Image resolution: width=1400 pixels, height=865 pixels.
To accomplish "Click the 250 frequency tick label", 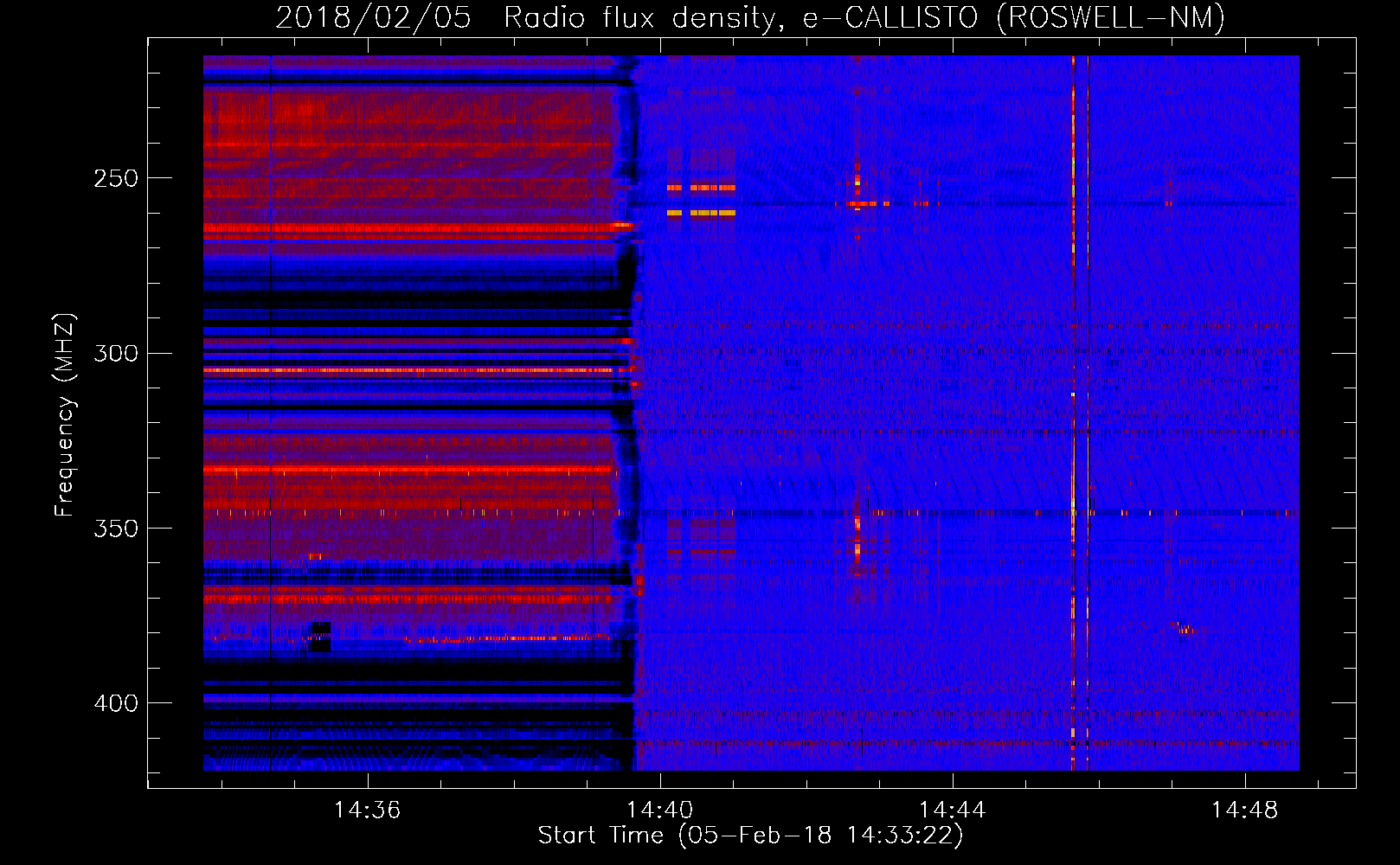I will pyautogui.click(x=116, y=178).
